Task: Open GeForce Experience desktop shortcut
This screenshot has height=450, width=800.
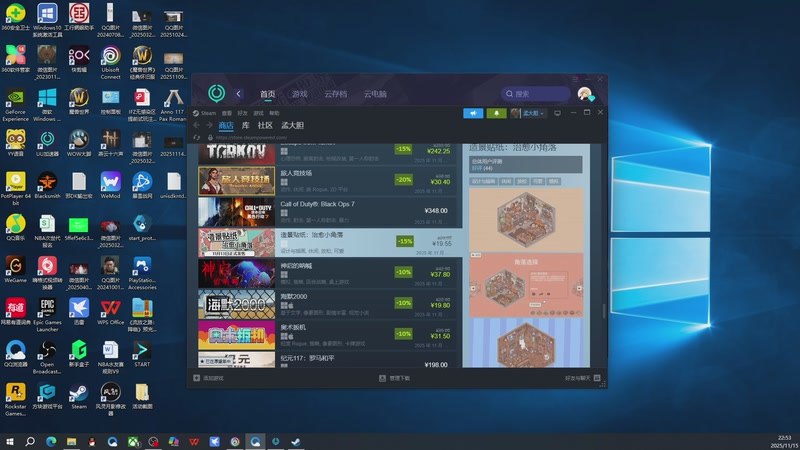Action: tap(15, 105)
